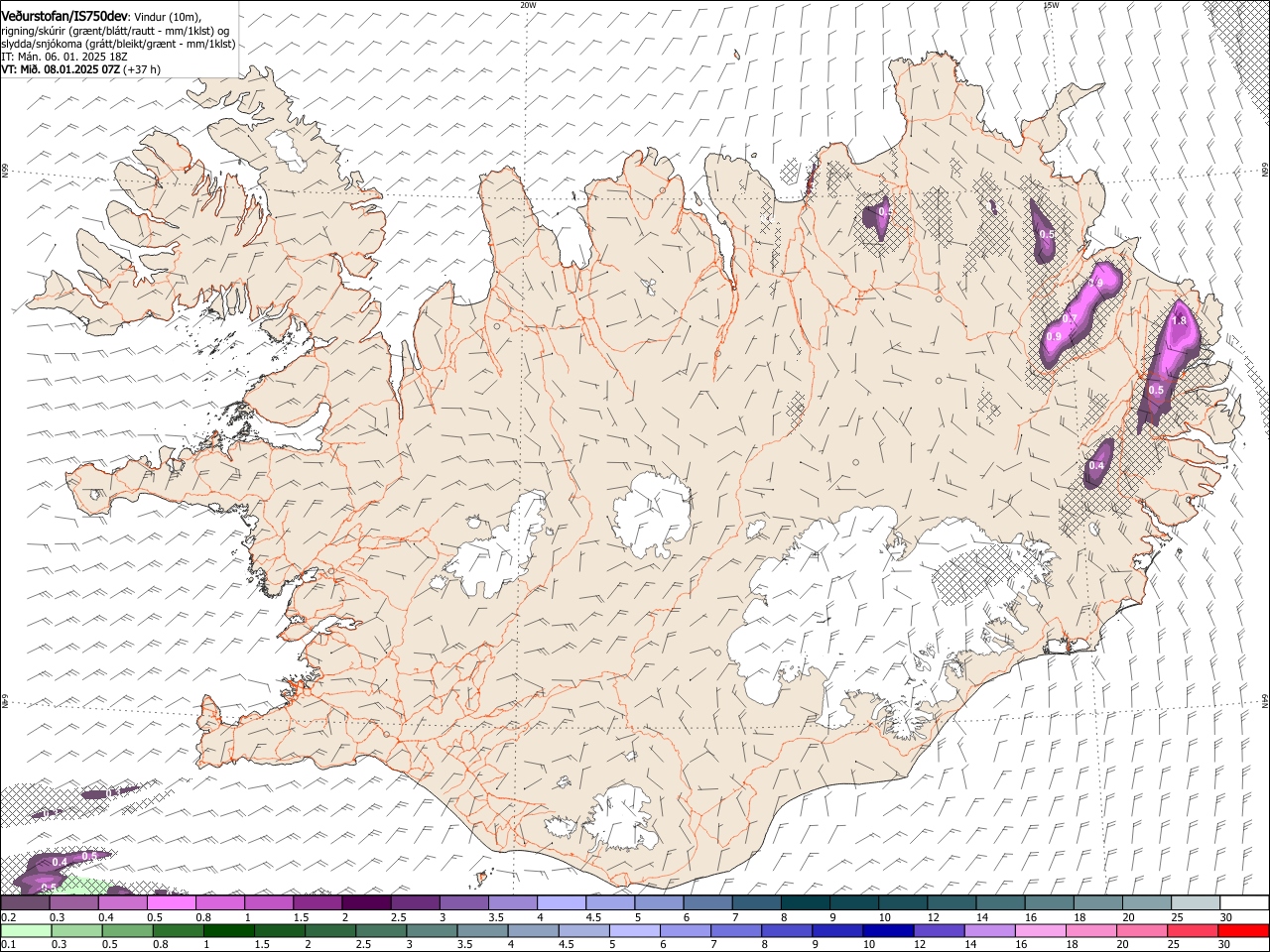1270x952 pixels.
Task: Select the 0.2 swatch in the top legend row
Action: [x=25, y=902]
